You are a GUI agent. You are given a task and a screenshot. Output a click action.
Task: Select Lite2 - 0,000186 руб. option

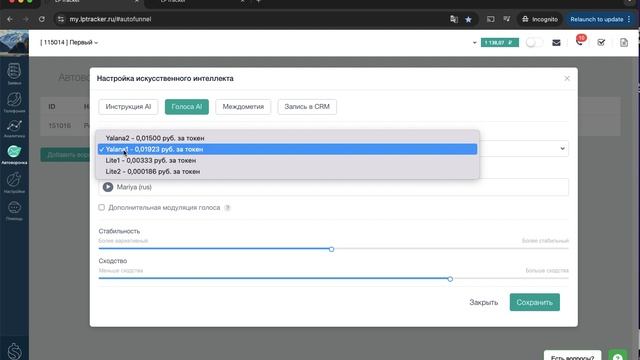[287, 171]
